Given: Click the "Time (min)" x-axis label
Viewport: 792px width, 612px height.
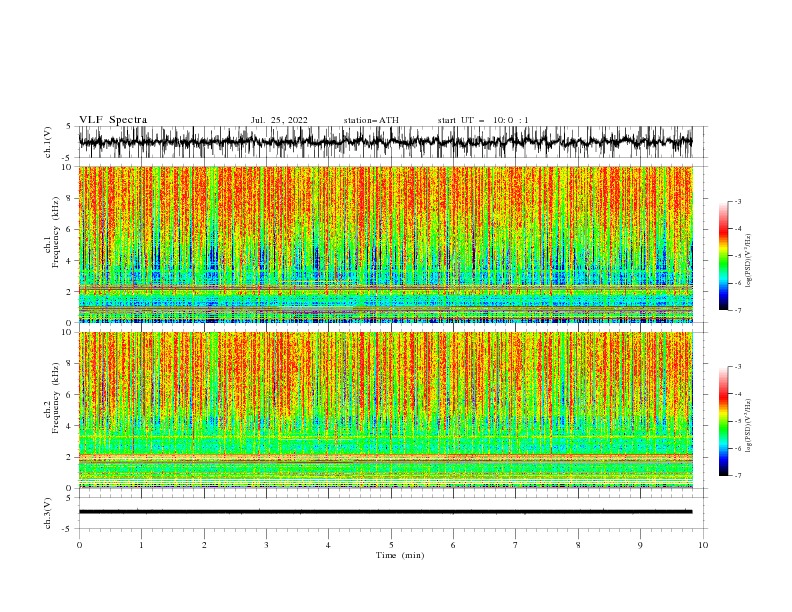Looking at the screenshot, I should pyautogui.click(x=400, y=555).
